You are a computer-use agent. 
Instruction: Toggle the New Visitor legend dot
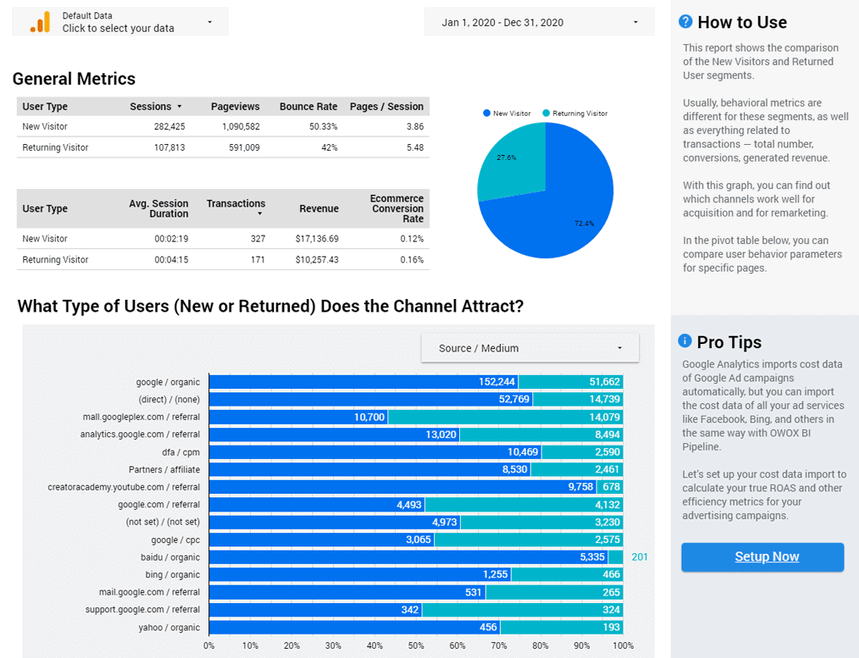click(x=486, y=113)
